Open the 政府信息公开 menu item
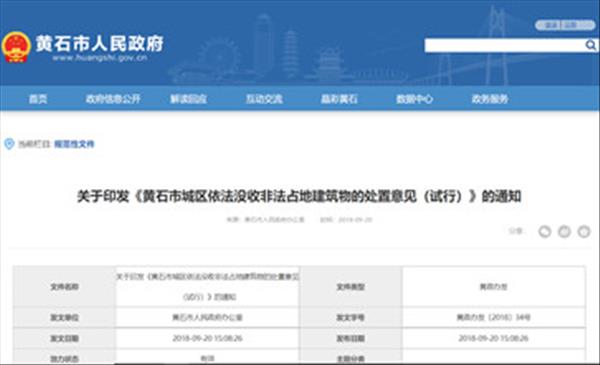 (x=113, y=99)
